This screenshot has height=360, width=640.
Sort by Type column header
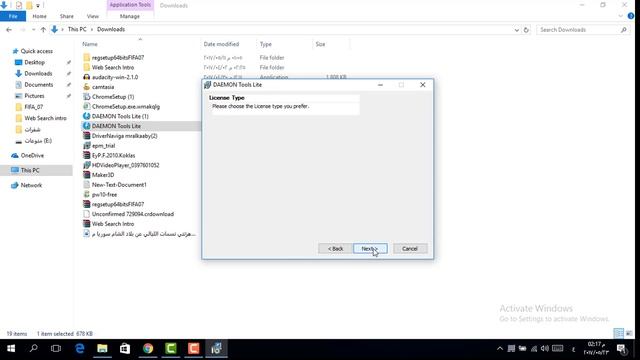pyautogui.click(x=266, y=44)
